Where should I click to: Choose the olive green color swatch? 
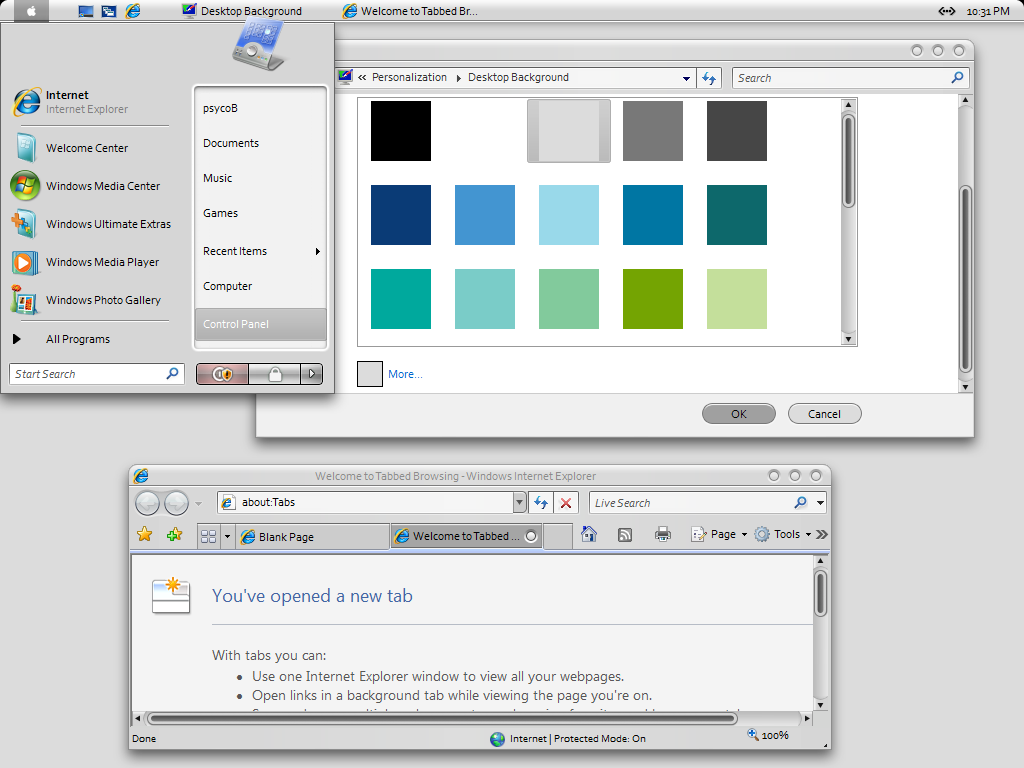(653, 299)
